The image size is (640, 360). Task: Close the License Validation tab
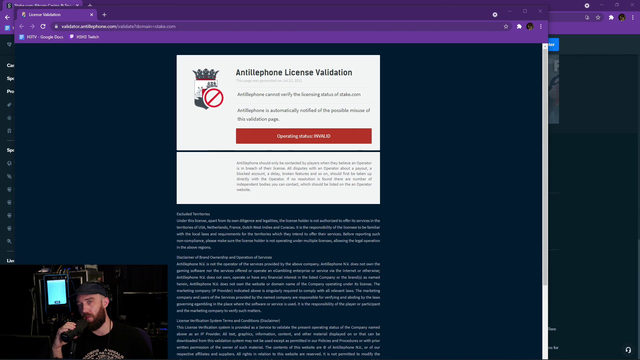(91, 15)
